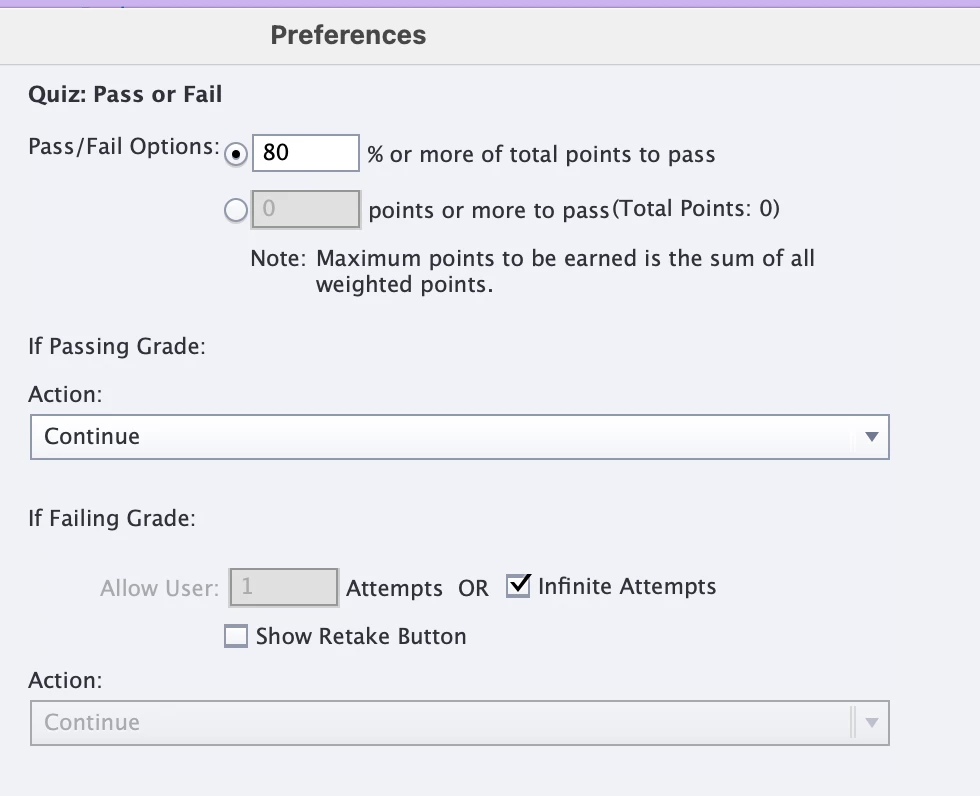This screenshot has width=980, height=796.
Task: Open the If Failing Grade Action dropdown
Action: coord(460,723)
